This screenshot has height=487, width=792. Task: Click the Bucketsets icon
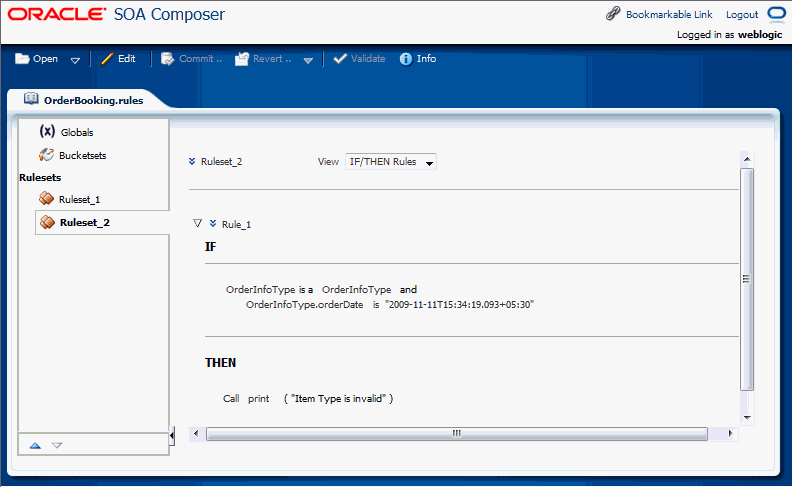point(46,155)
